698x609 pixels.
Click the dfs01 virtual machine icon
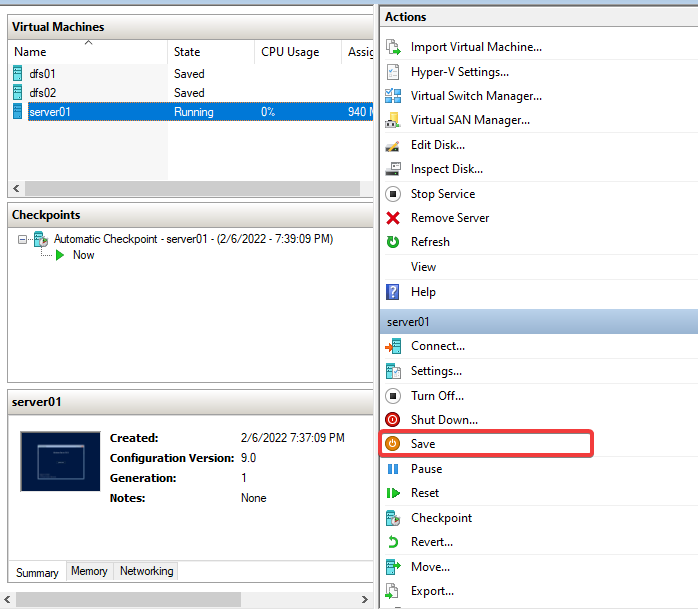pyautogui.click(x=18, y=73)
